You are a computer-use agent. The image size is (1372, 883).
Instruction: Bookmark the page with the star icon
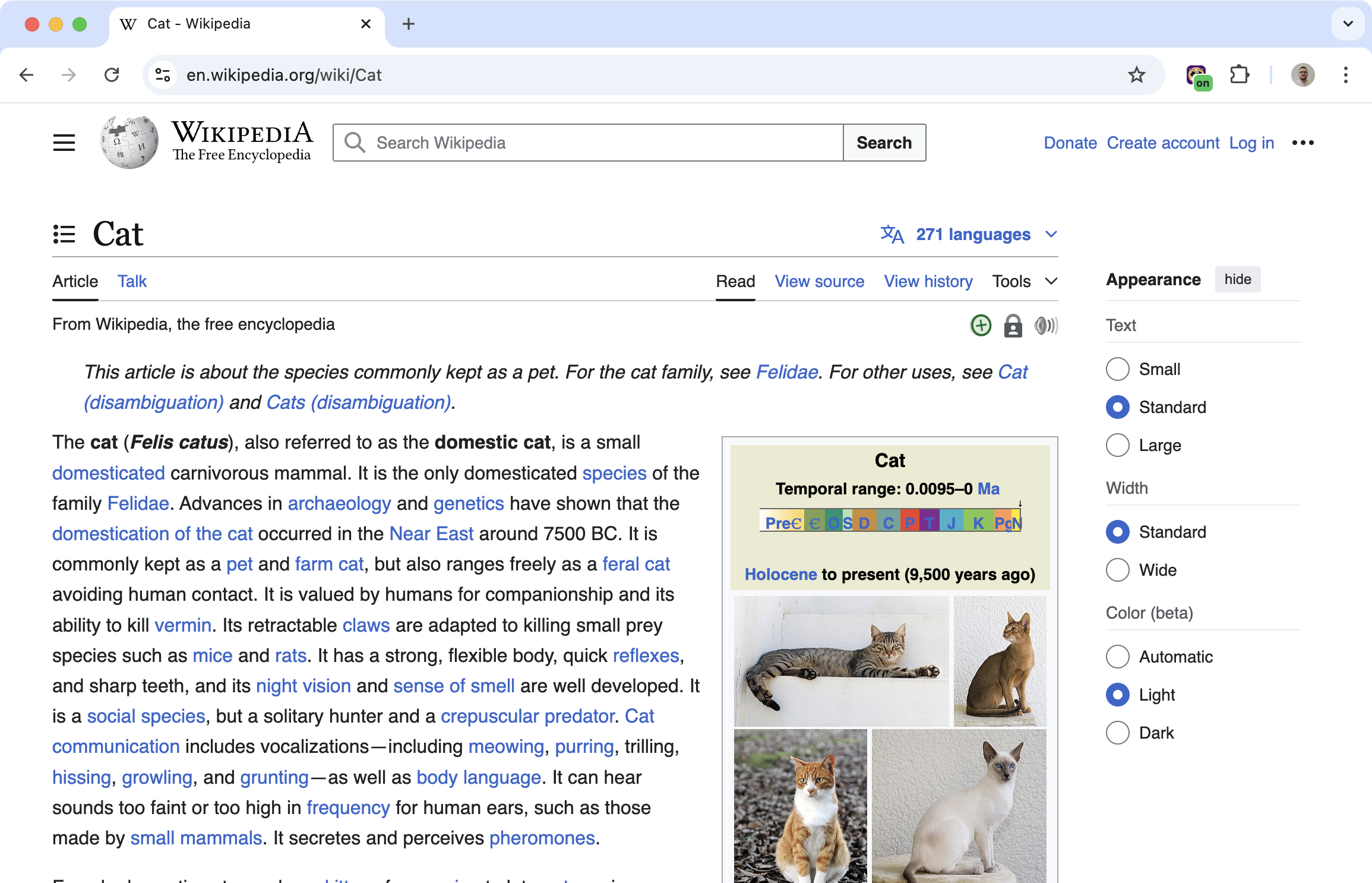[1136, 75]
